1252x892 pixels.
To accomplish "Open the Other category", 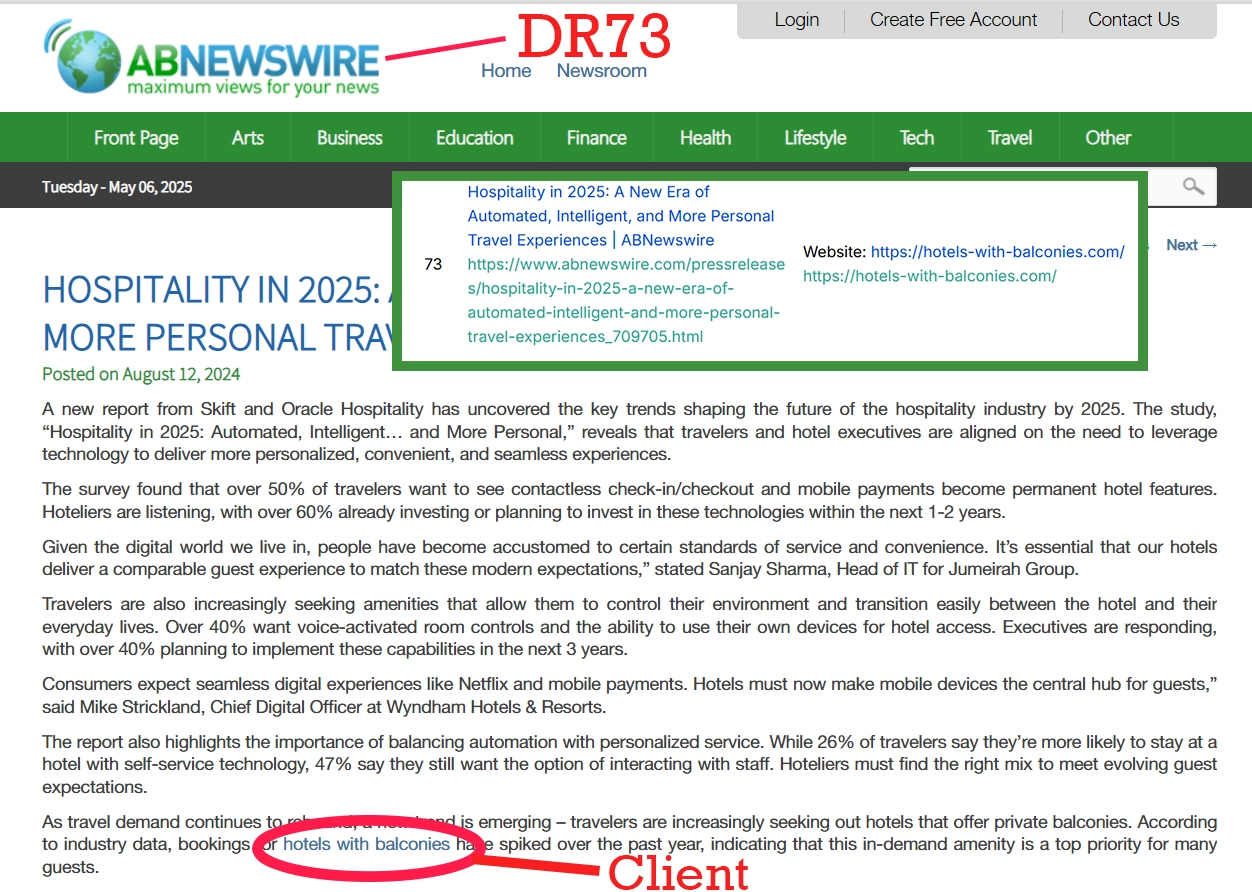I will [x=1108, y=138].
